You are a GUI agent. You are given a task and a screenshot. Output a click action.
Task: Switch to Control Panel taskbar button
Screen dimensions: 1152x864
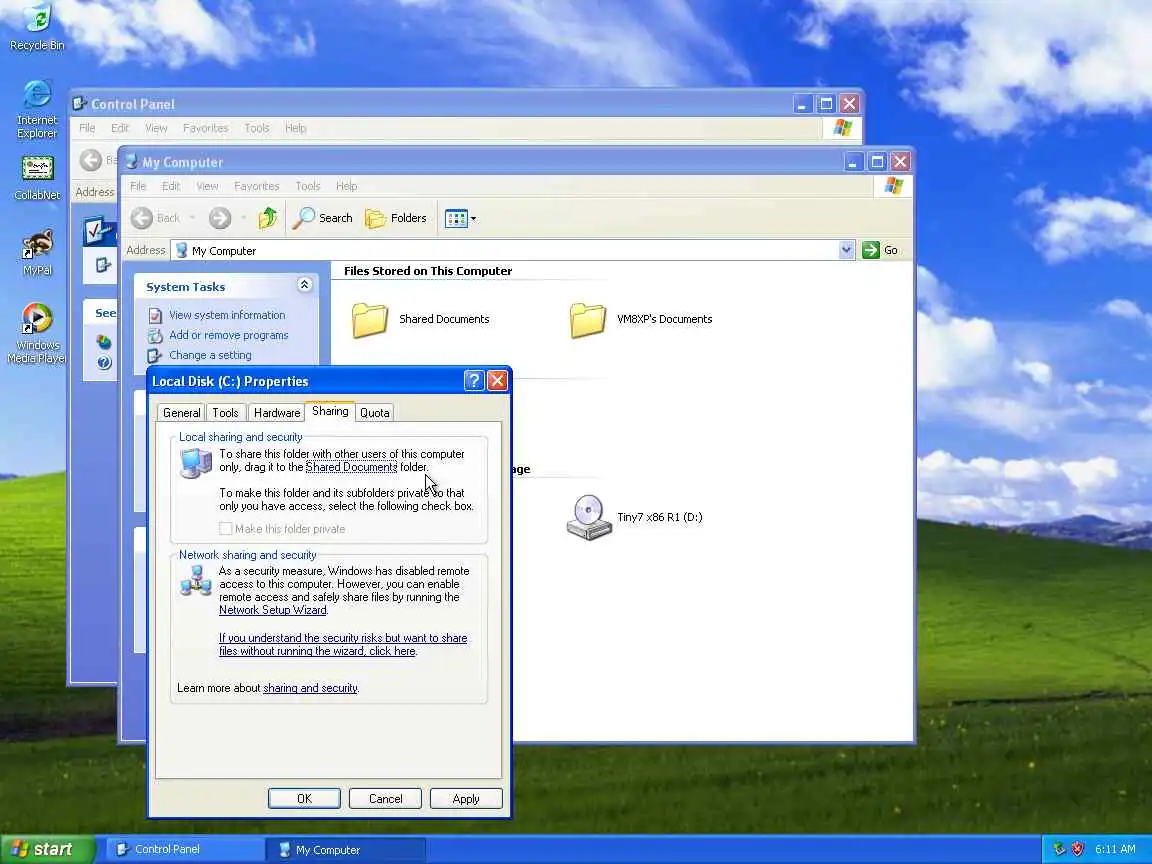tap(187, 850)
